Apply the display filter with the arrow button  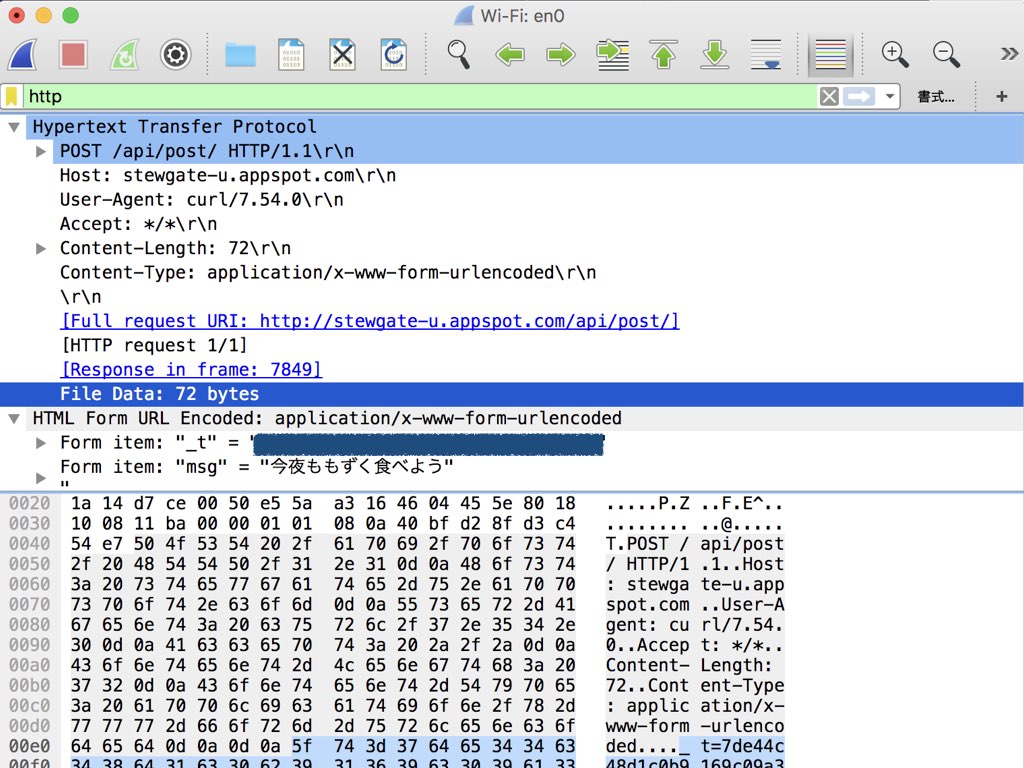859,97
